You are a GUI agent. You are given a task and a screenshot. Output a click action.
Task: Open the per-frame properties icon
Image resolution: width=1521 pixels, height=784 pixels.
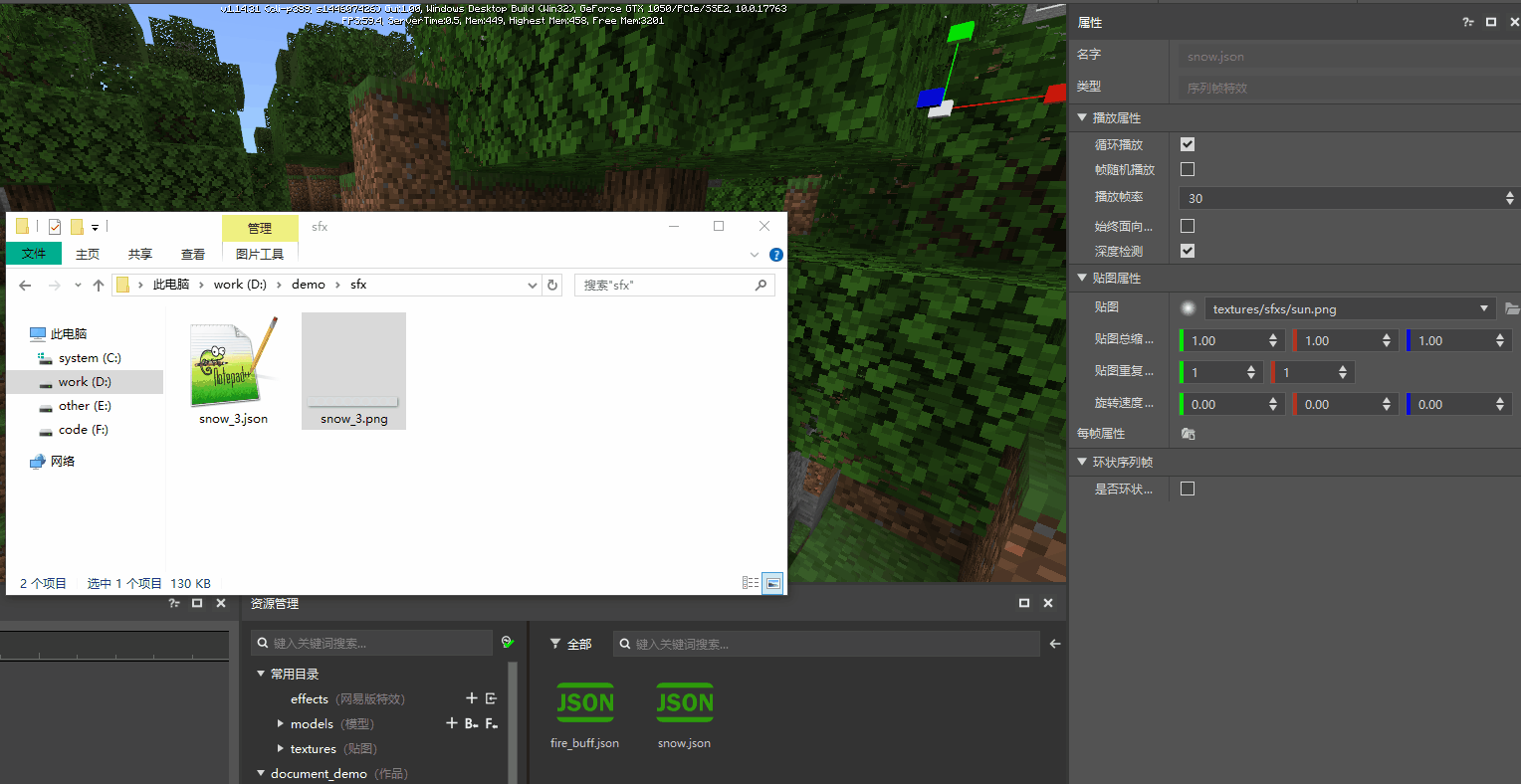pos(1188,434)
